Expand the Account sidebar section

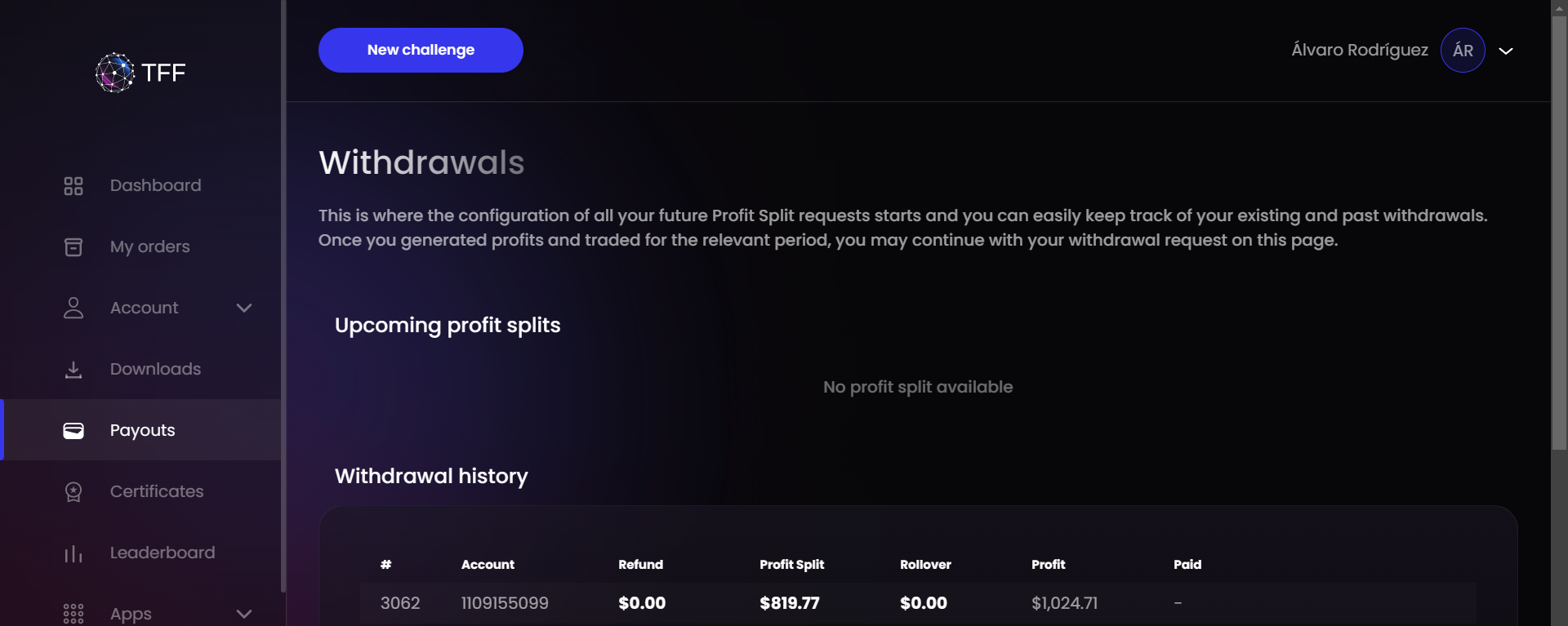pyautogui.click(x=243, y=308)
